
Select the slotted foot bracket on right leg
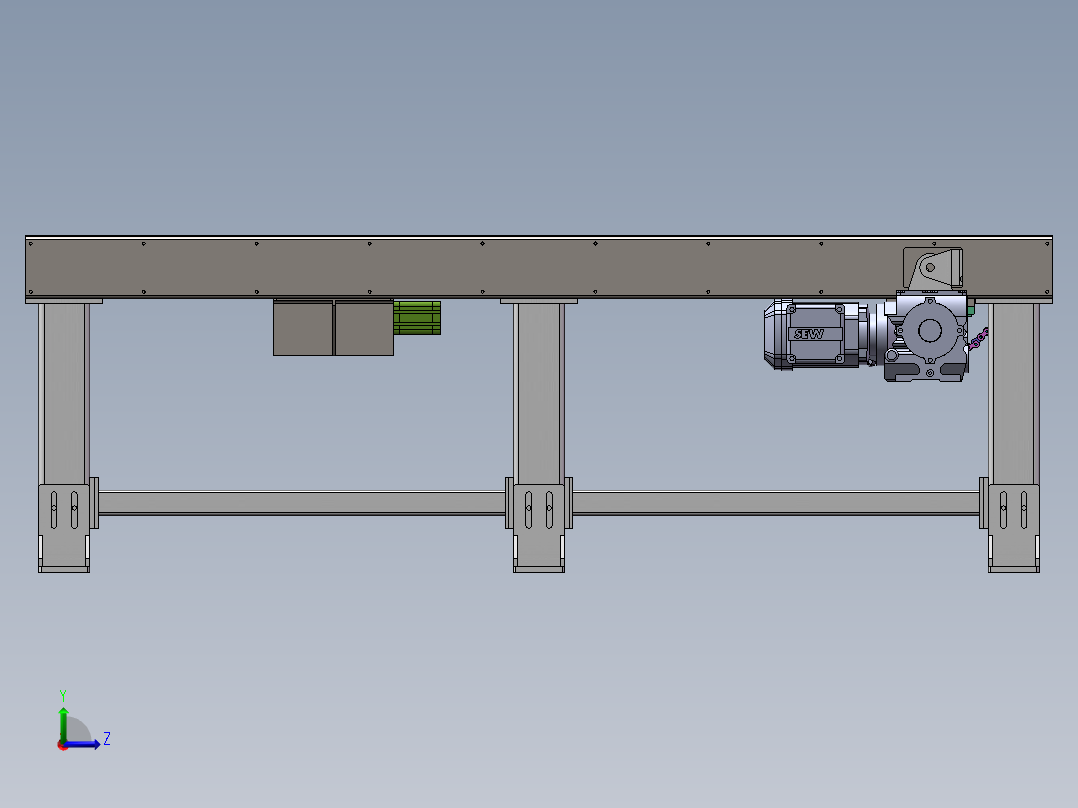[x=1014, y=528]
